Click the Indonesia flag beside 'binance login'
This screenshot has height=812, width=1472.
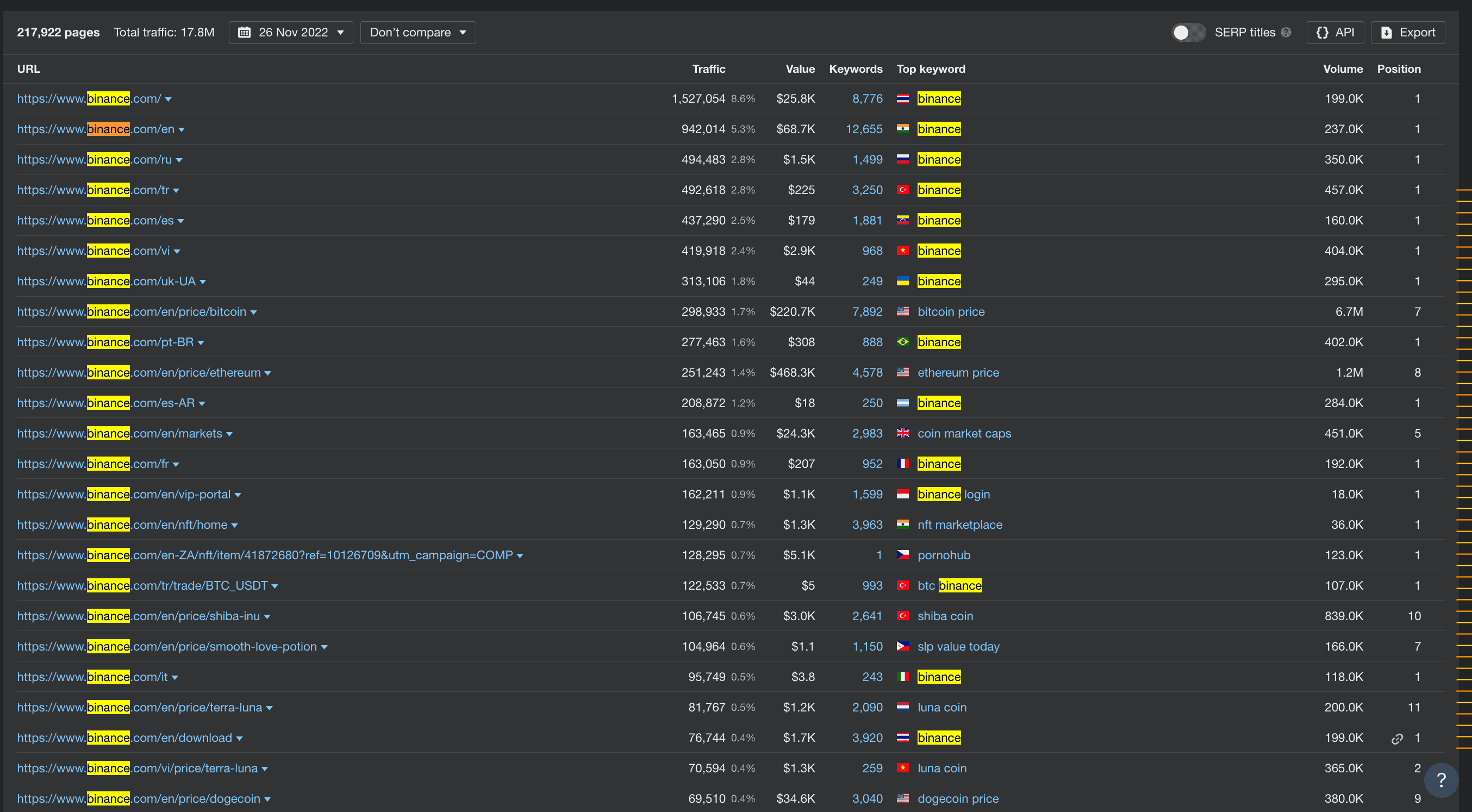[x=902, y=494]
